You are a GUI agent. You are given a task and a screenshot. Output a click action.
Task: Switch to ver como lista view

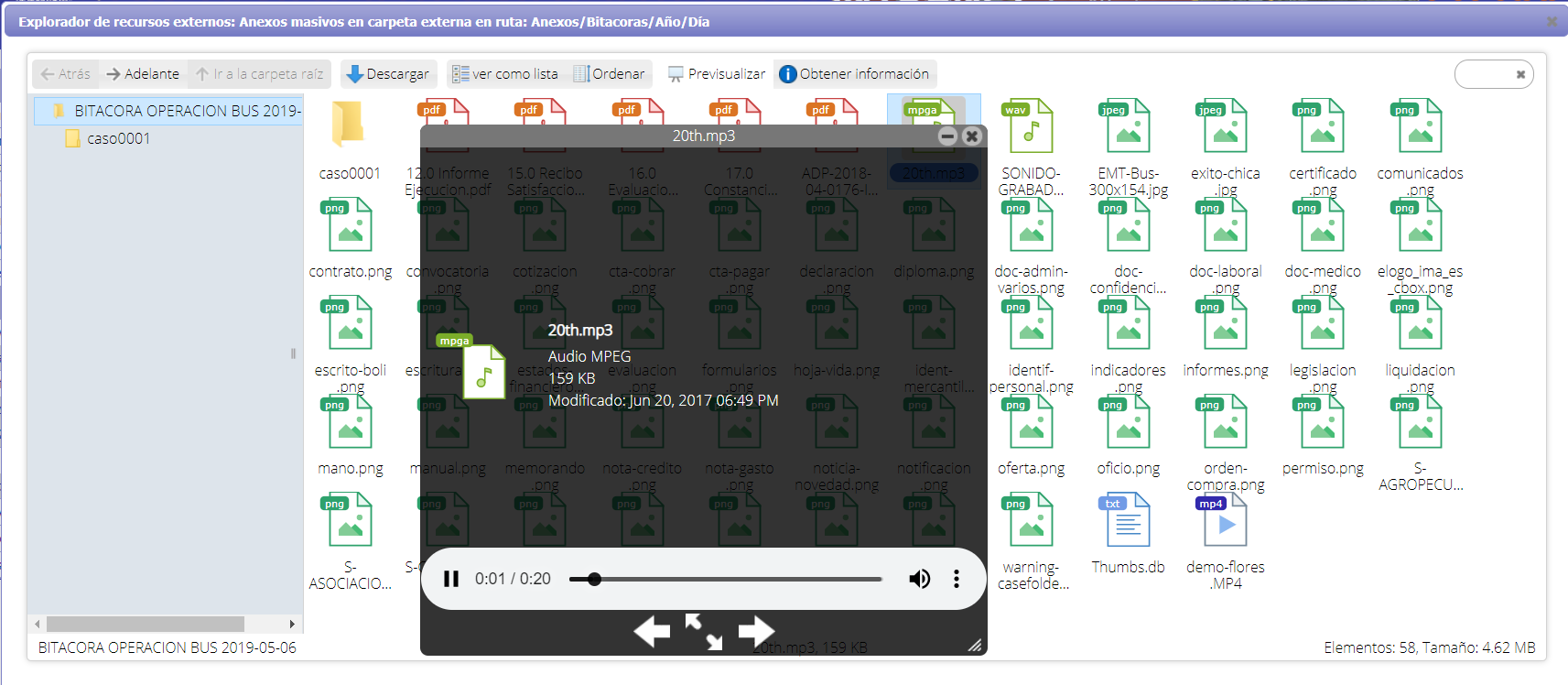point(505,74)
